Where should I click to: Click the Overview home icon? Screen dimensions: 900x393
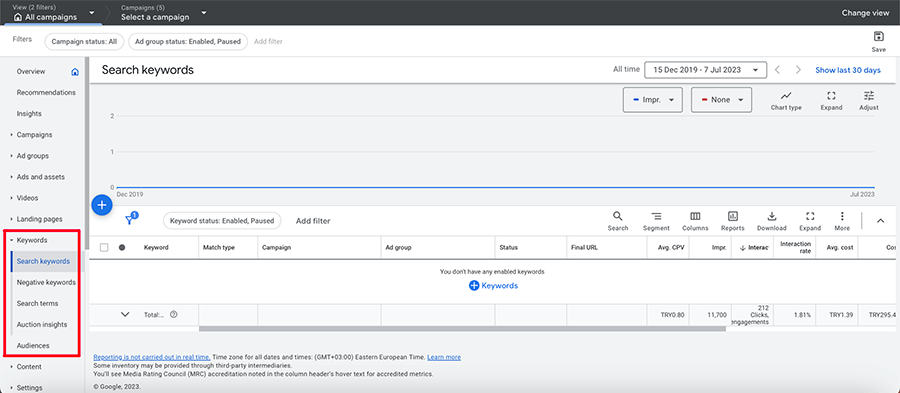75,72
